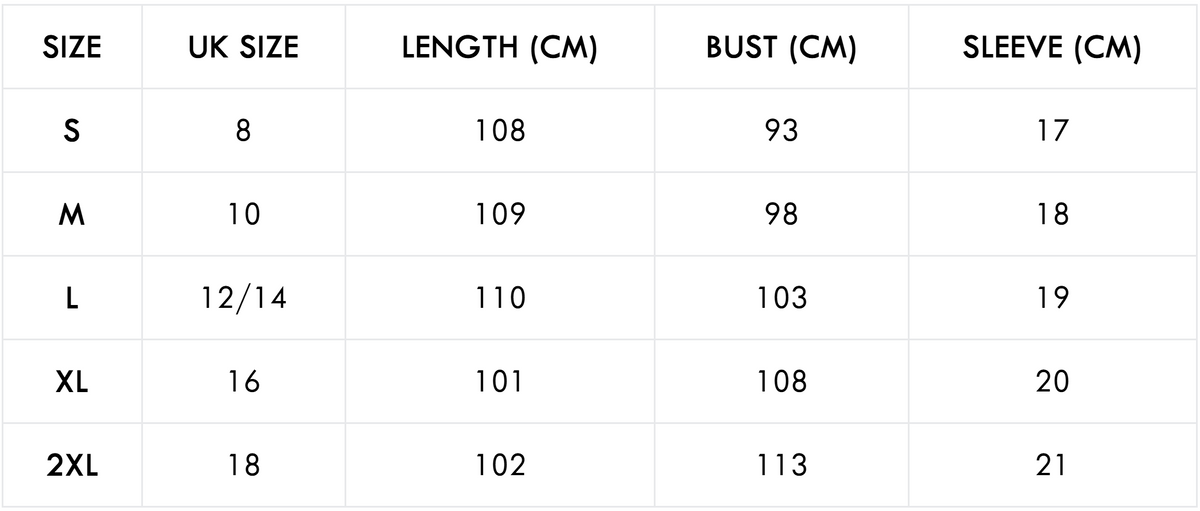Viewport: 1200px width, 511px height.
Task: Click the length value 108
Action: tap(500, 131)
